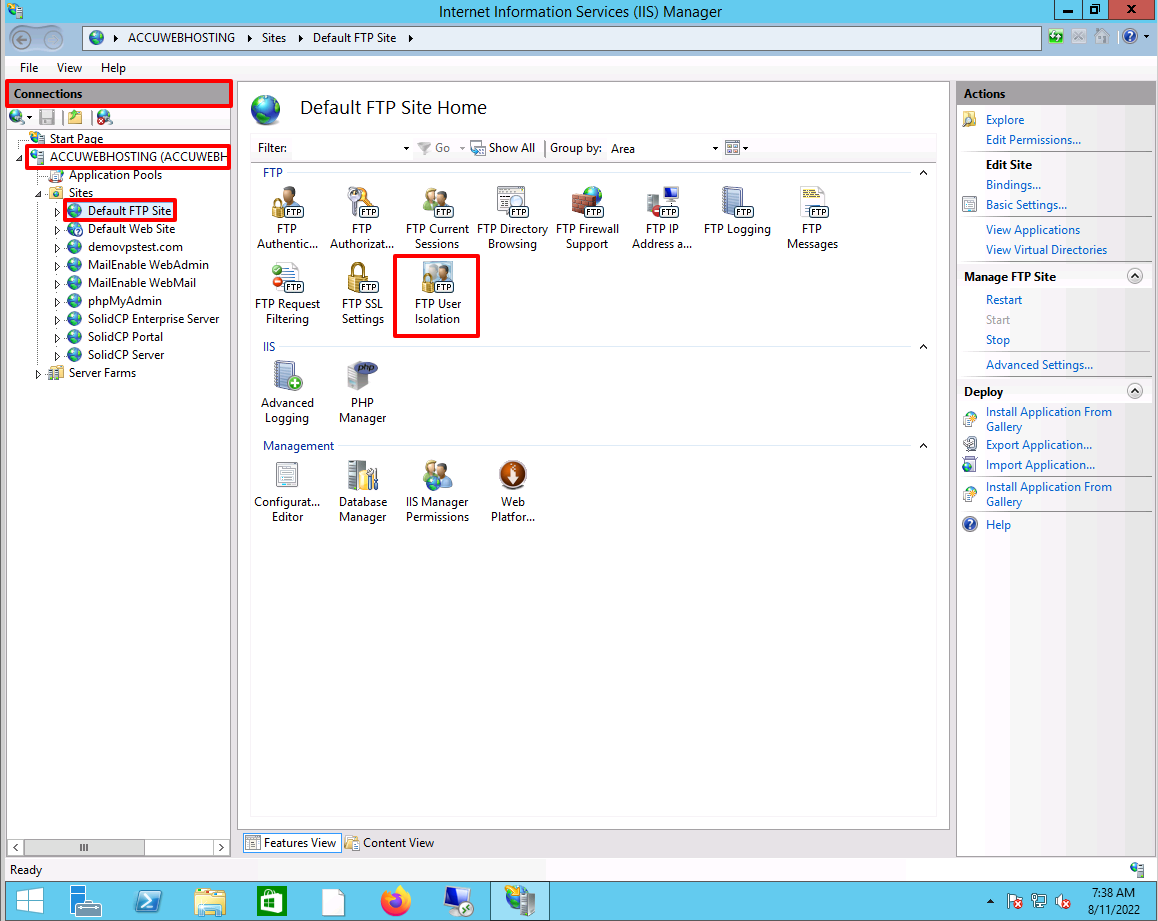1158x921 pixels.
Task: Click Stop under Manage FTP Site
Action: point(997,340)
